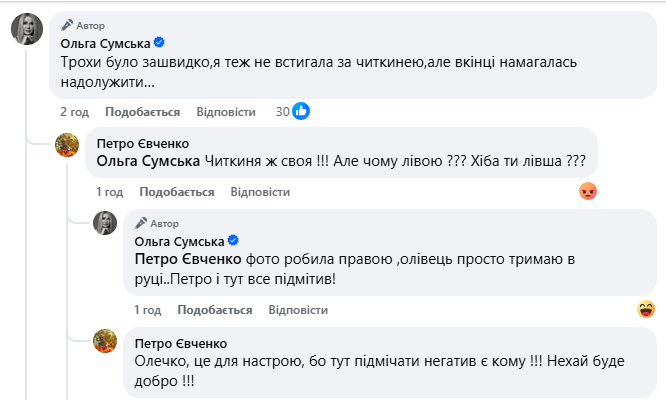Viewport: 666px width, 400px height.
Task: Click the Ольга Сумська mention in Петро's reply
Action: (x=148, y=161)
